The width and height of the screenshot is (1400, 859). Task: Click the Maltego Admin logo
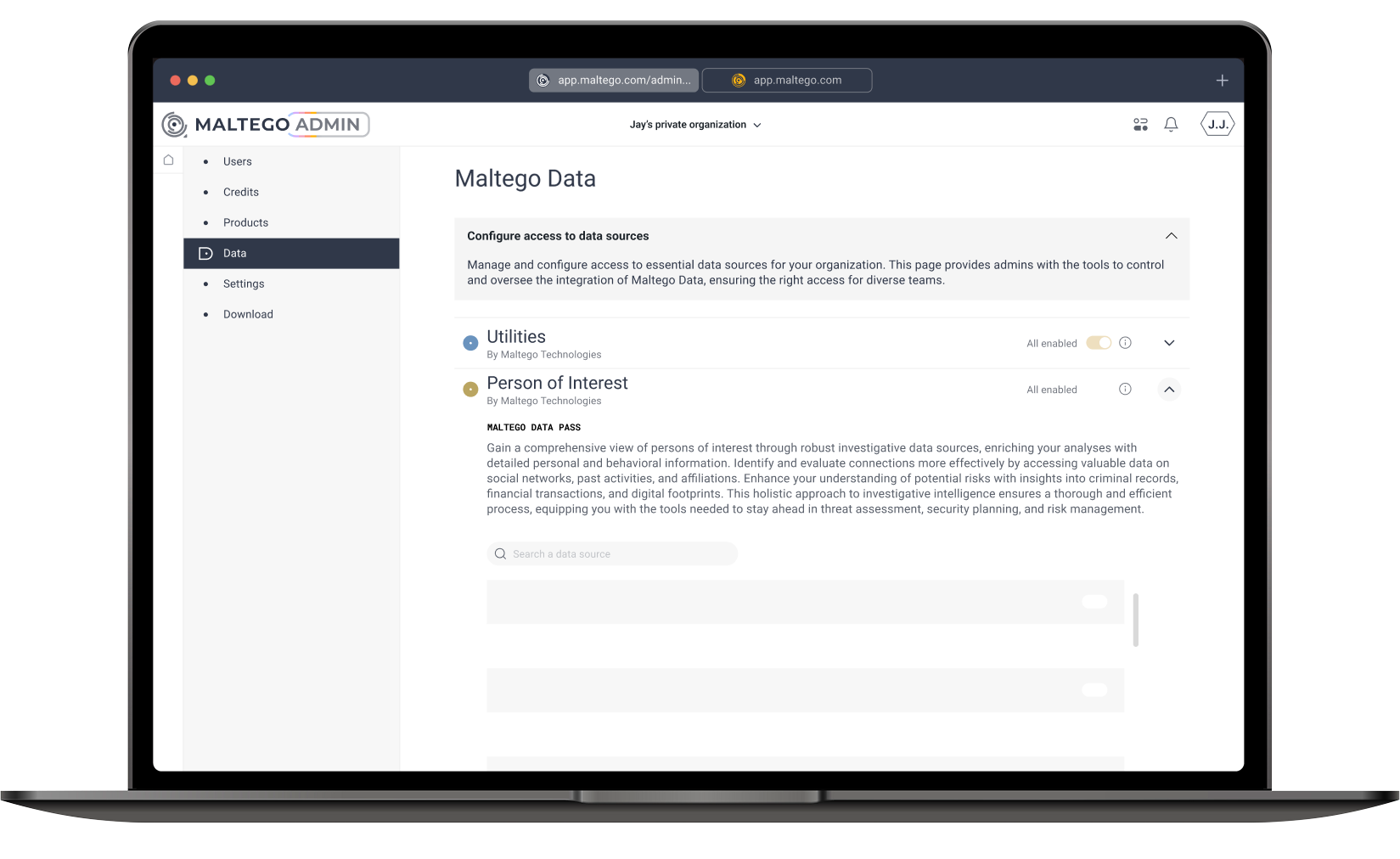(266, 125)
